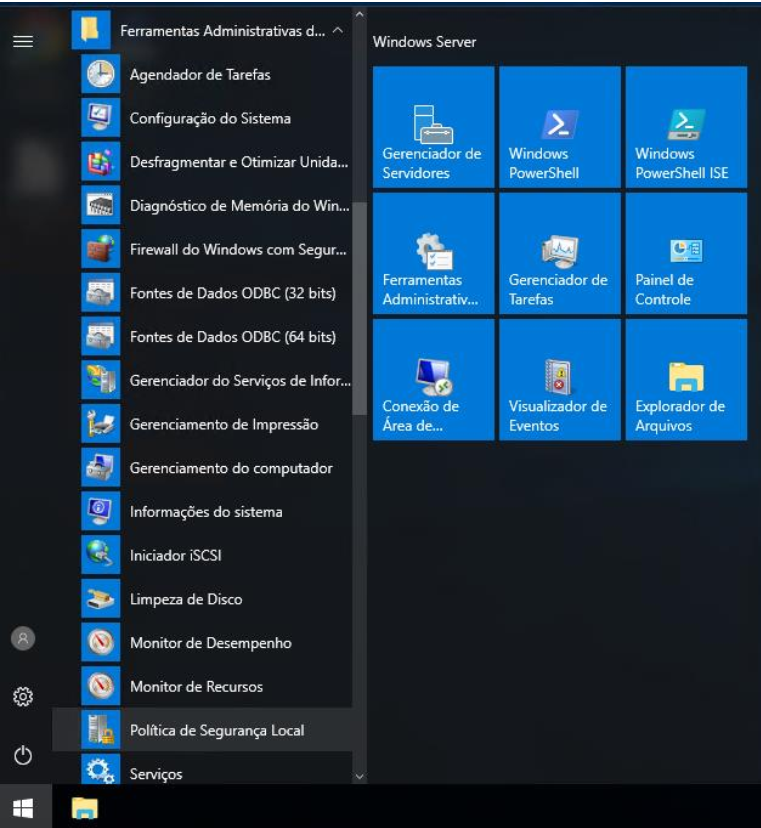This screenshot has height=828, width=761.
Task: Open Política de Segurança Local icon
Action: [100, 730]
